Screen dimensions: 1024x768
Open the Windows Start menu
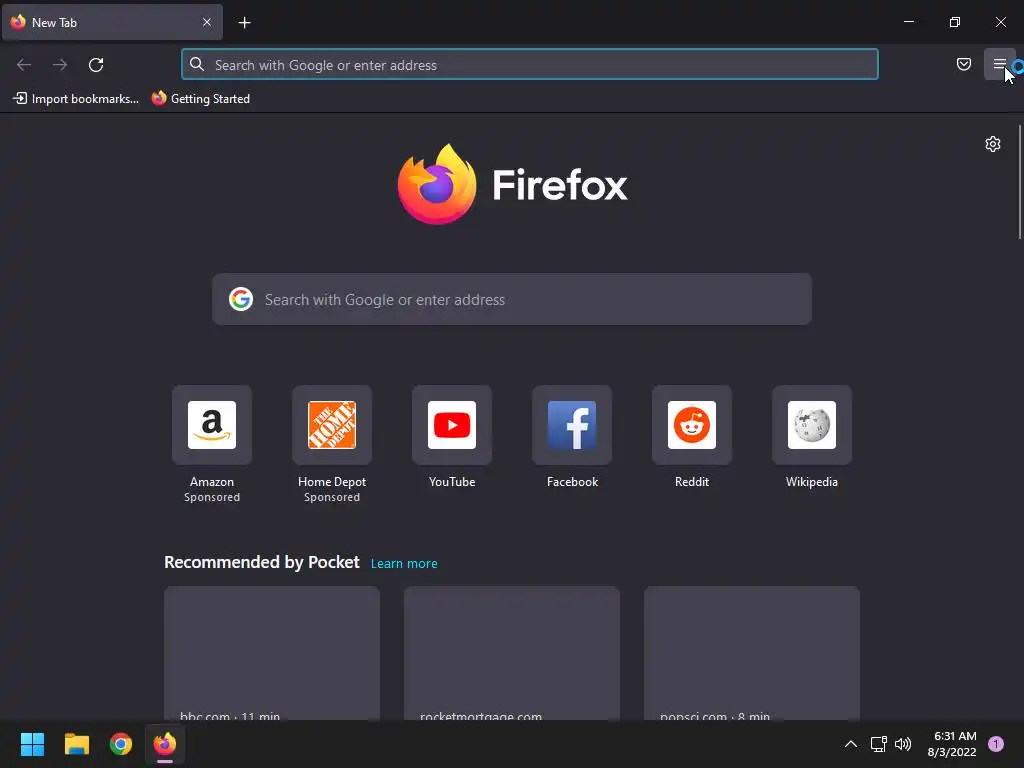tap(32, 744)
